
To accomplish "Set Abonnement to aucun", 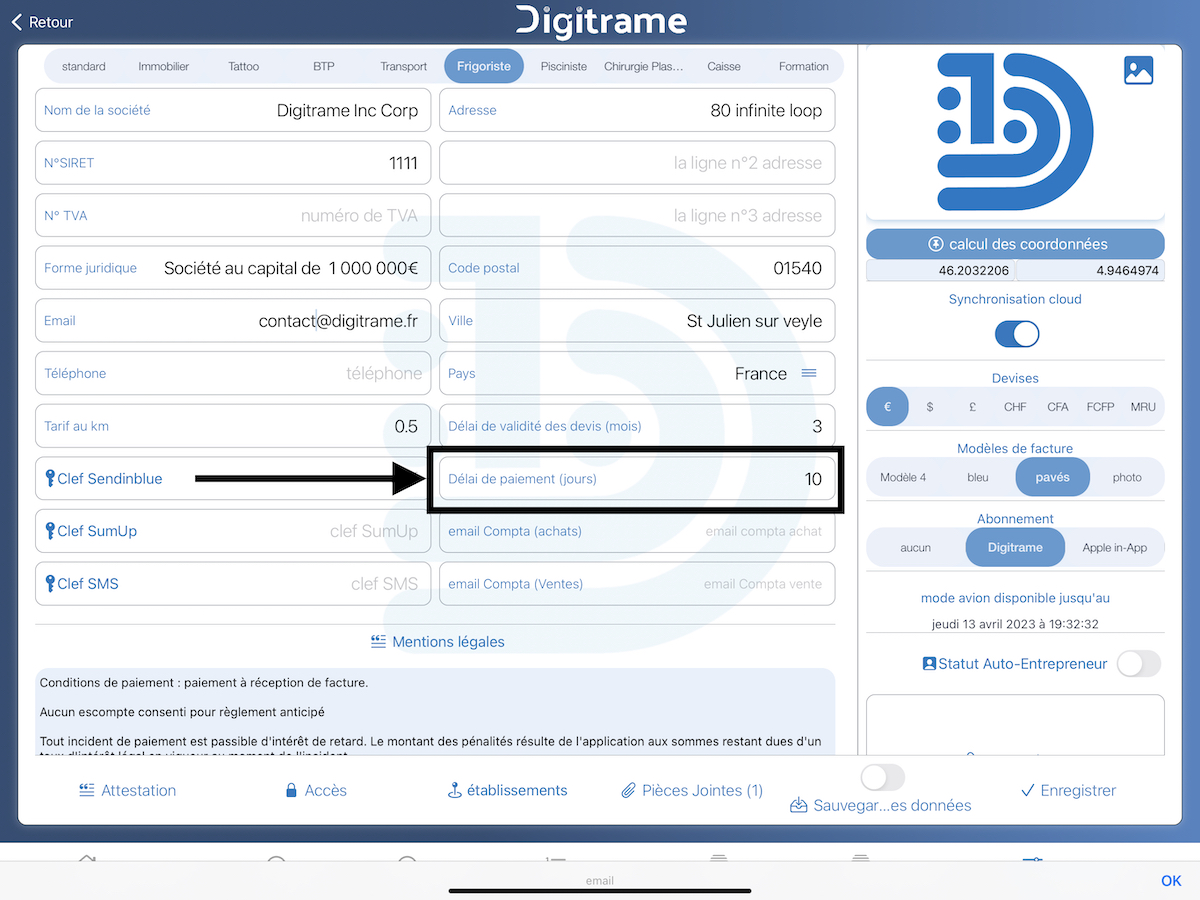I will pyautogui.click(x=916, y=548).
